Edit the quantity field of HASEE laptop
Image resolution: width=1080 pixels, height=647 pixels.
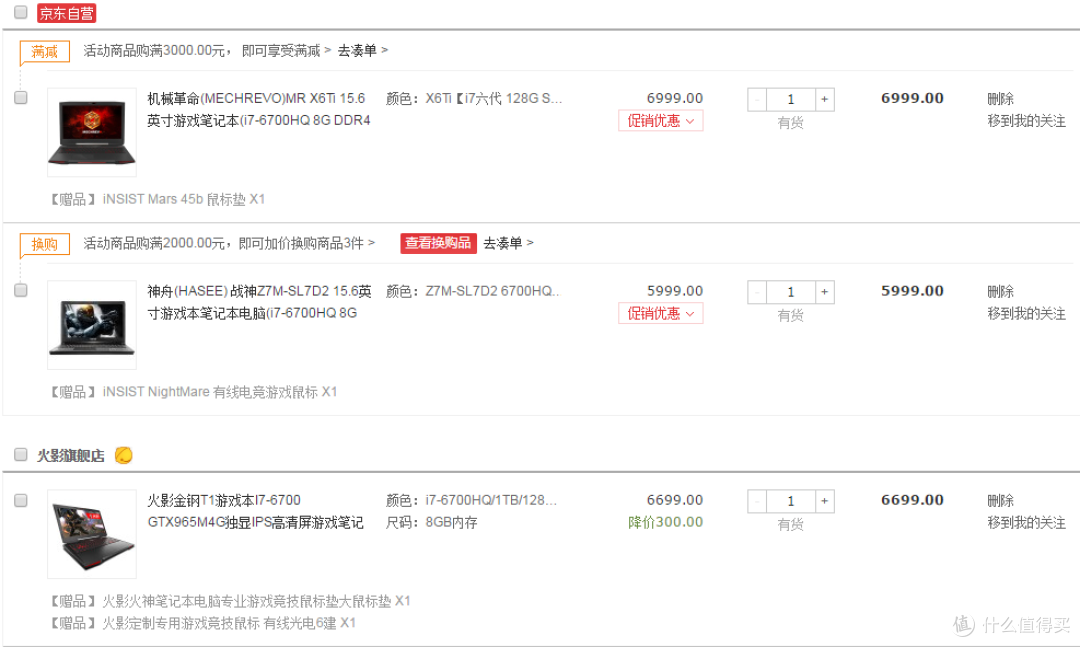pos(791,292)
